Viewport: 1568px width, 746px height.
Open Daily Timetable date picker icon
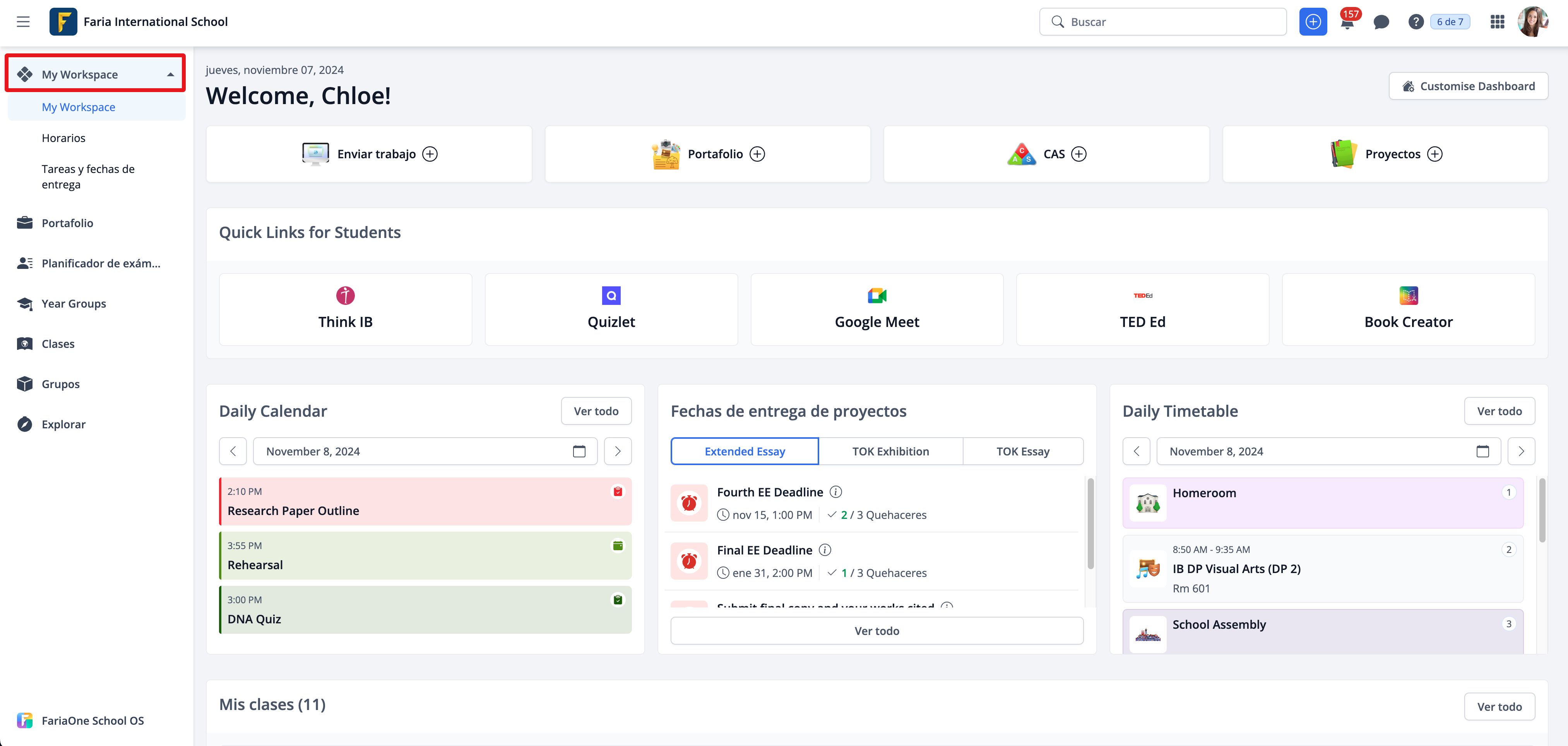click(x=1482, y=451)
